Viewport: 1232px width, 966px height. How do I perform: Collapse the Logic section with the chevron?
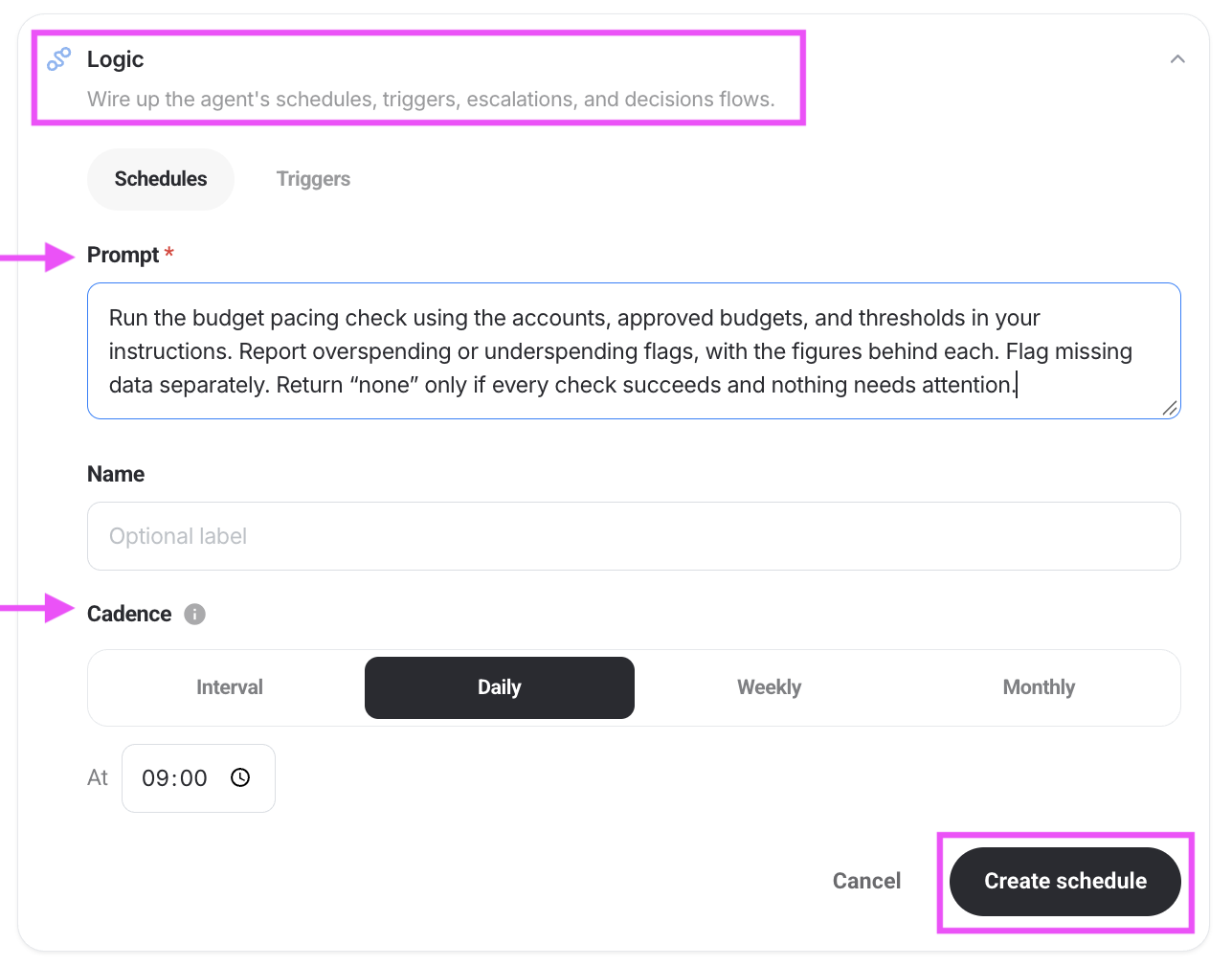1177,59
